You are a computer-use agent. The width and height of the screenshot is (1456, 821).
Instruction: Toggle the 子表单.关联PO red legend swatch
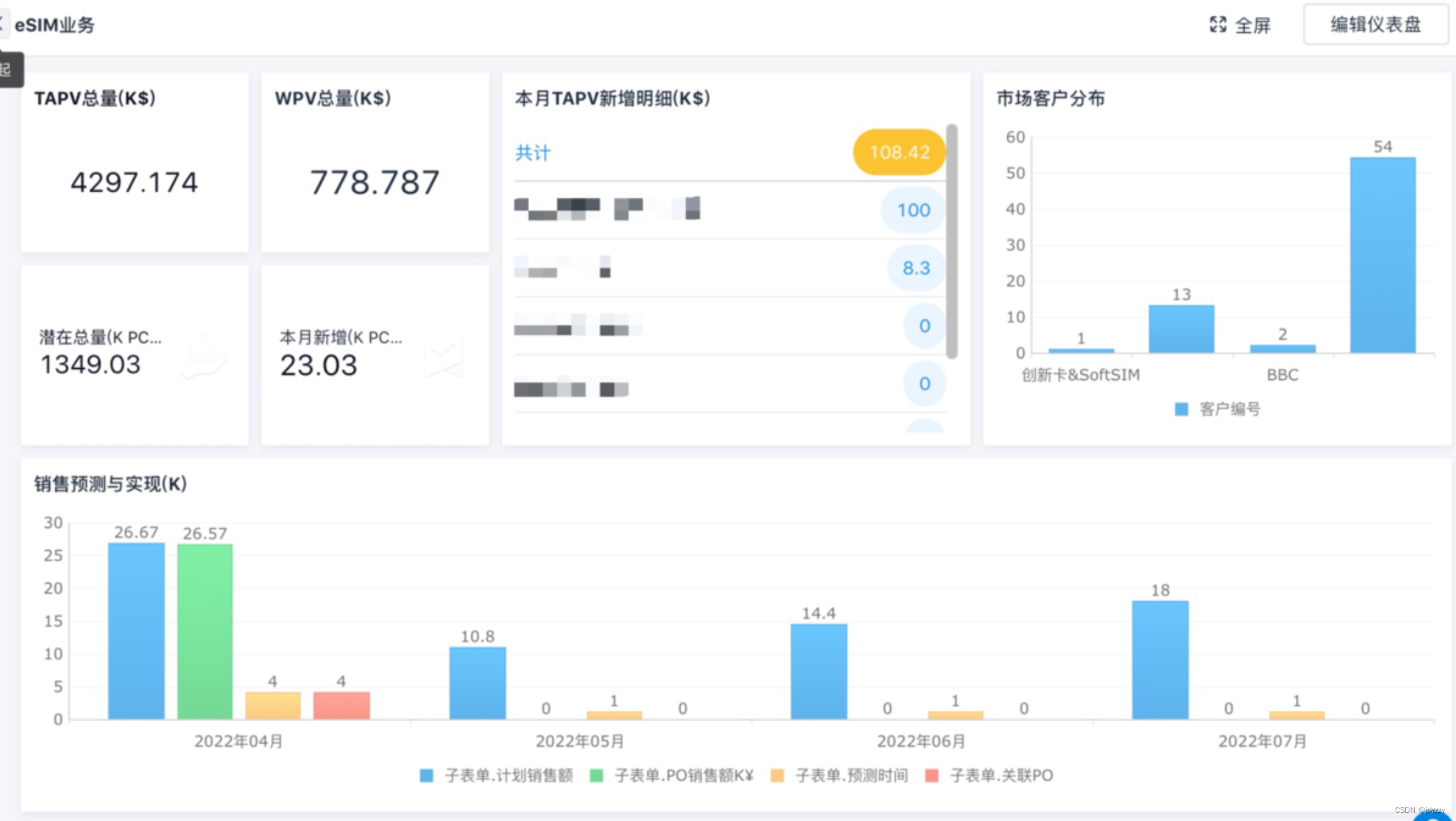[931, 775]
